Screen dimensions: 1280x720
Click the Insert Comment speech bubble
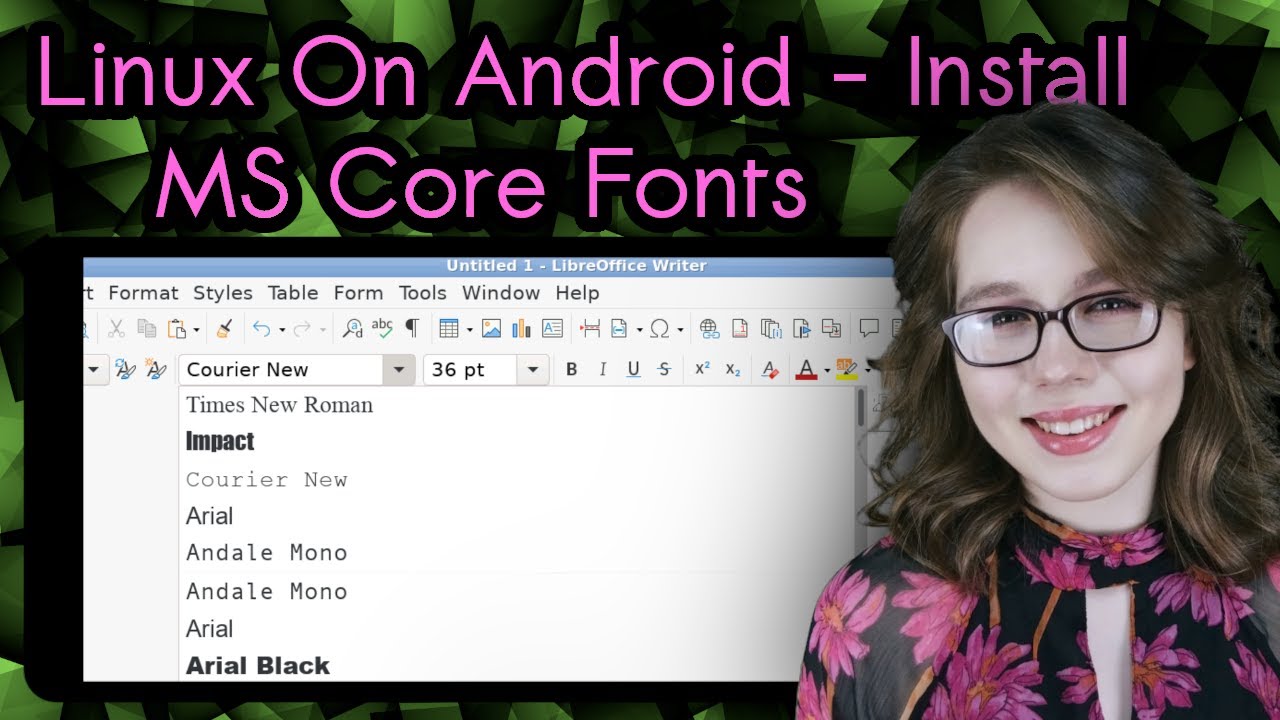(x=869, y=328)
